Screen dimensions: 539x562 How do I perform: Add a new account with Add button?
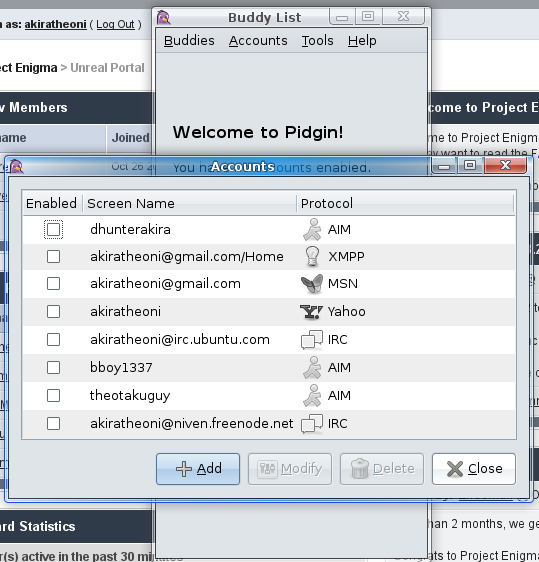click(x=198, y=469)
